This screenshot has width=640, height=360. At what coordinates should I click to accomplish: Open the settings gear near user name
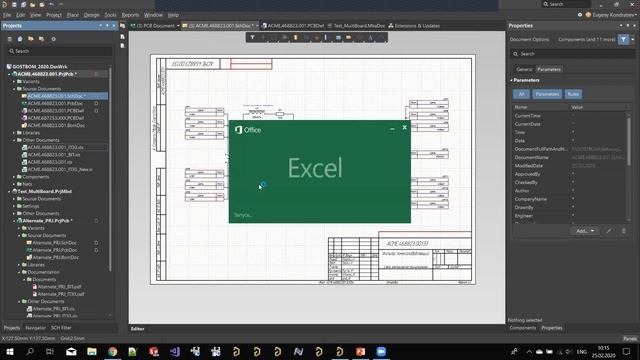(x=580, y=15)
